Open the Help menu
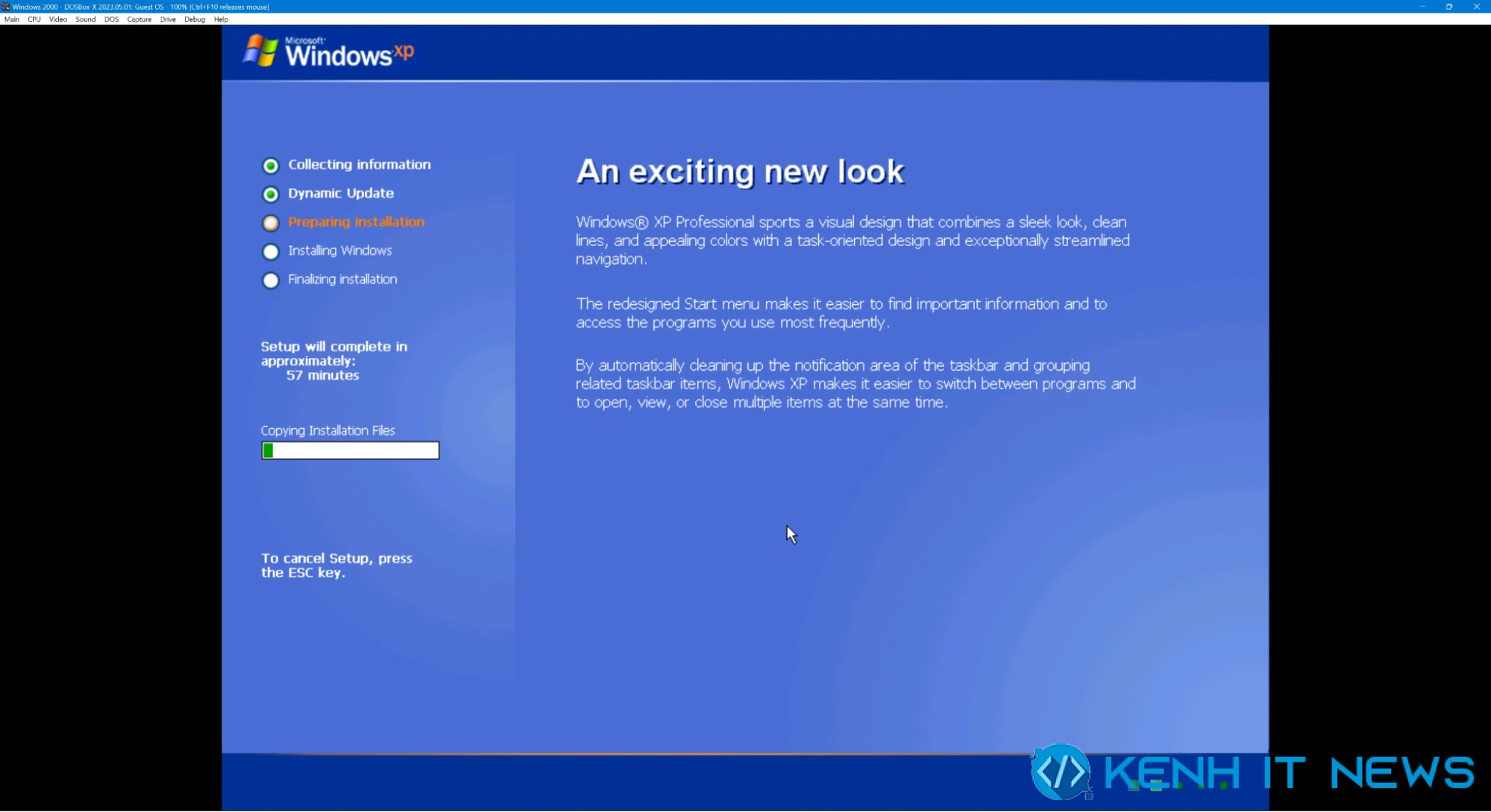The image size is (1491, 812). coord(221,19)
